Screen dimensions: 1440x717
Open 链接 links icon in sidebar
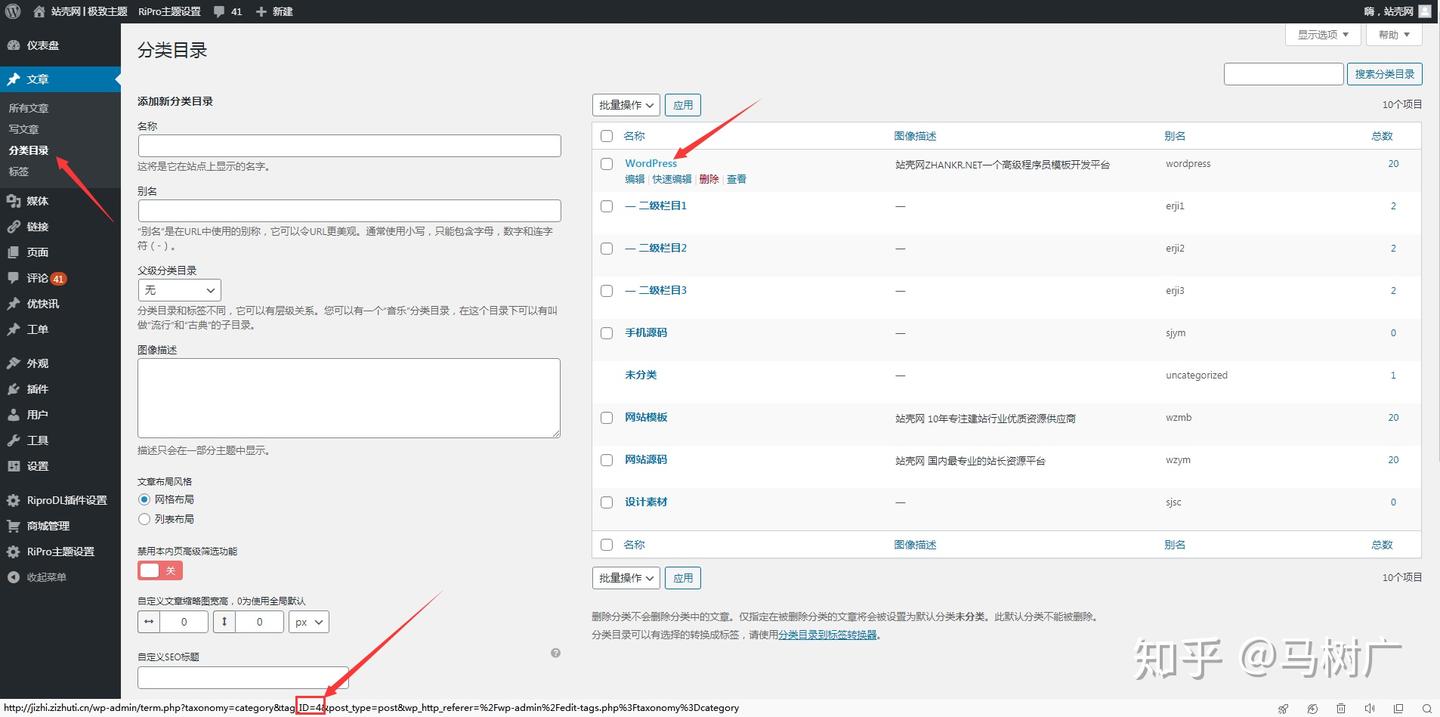(x=13, y=227)
